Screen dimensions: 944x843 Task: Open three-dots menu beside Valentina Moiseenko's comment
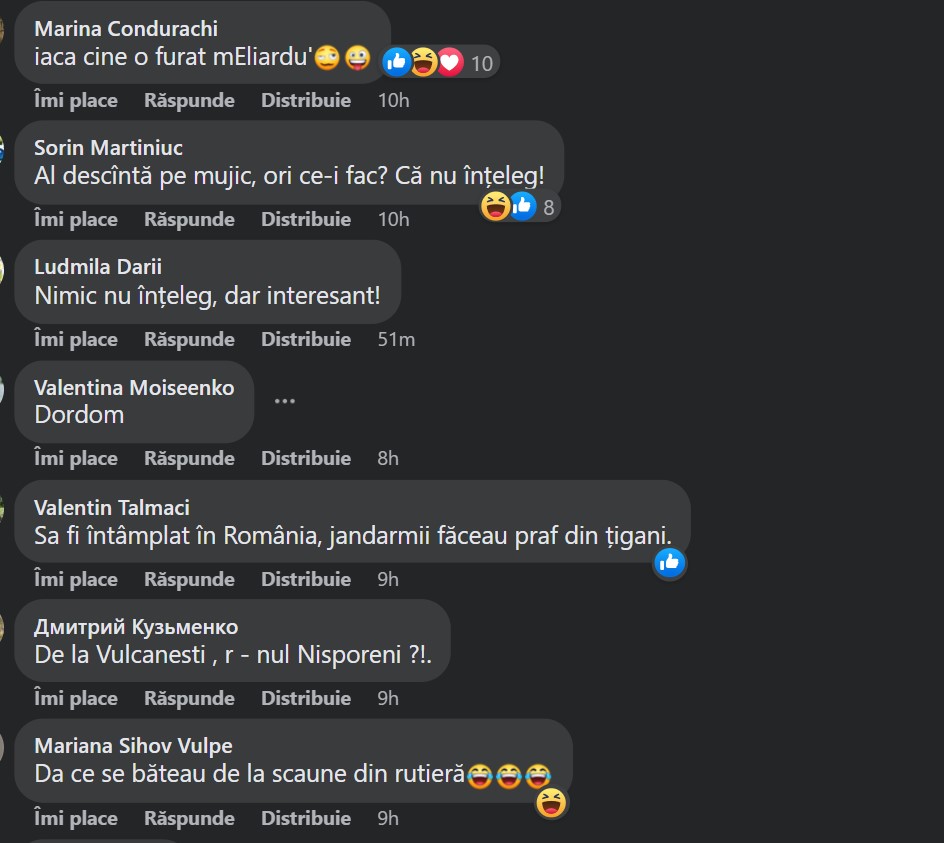coord(285,401)
